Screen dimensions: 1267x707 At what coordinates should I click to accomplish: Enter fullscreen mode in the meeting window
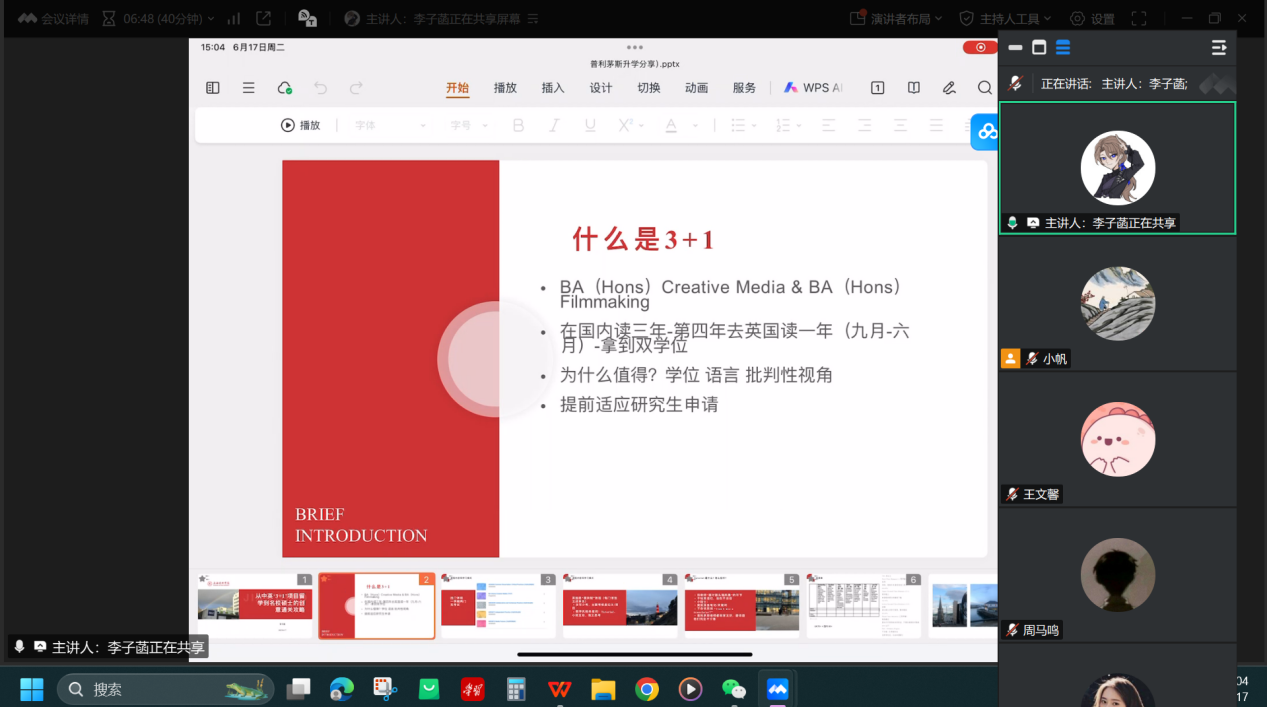point(1138,18)
